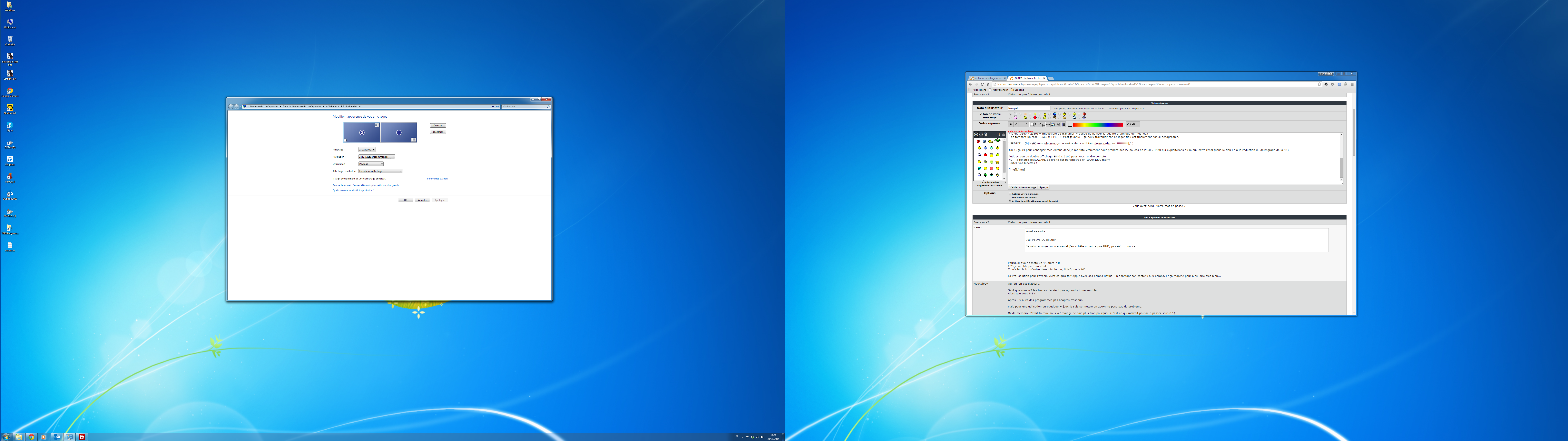This screenshot has height=441, width=1568.
Task: Apply strikethrough in the forum reply toolbar
Action: (x=1027, y=124)
